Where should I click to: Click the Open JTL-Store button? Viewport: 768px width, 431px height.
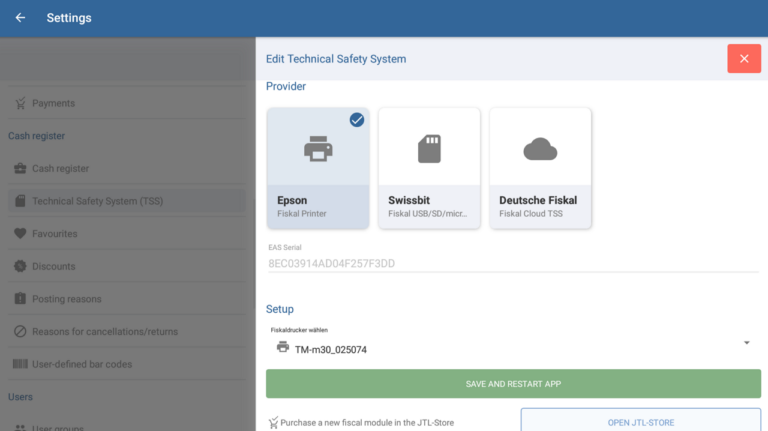click(640, 422)
